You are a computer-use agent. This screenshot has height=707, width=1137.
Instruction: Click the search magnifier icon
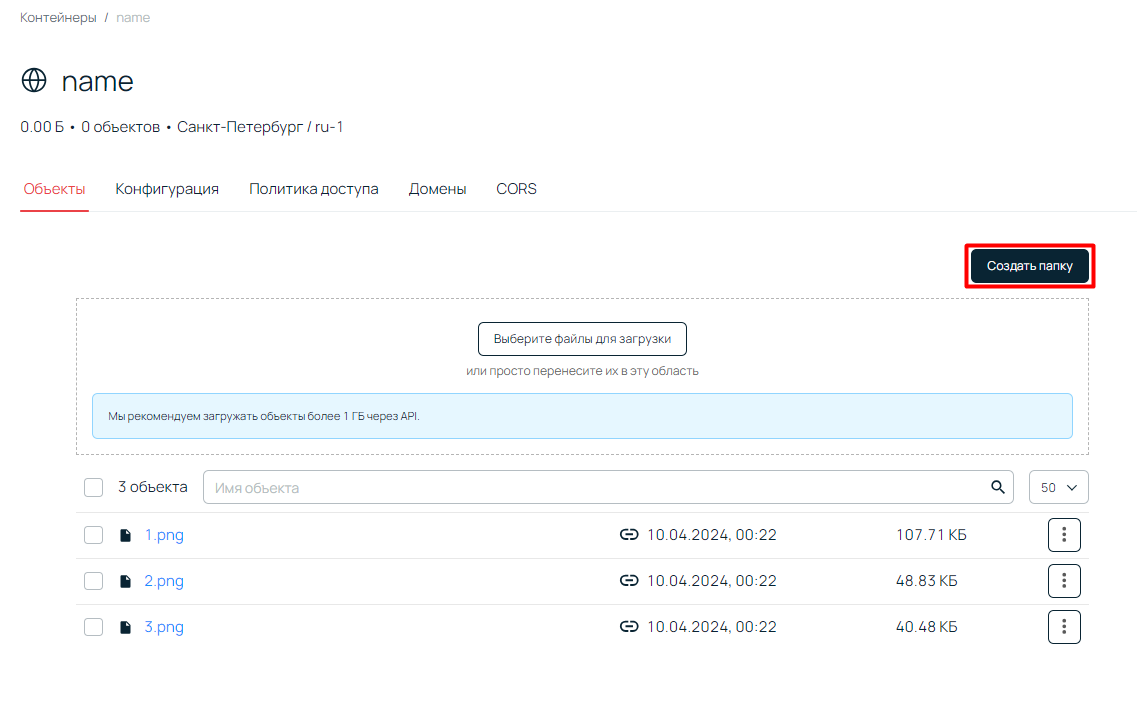[x=997, y=487]
